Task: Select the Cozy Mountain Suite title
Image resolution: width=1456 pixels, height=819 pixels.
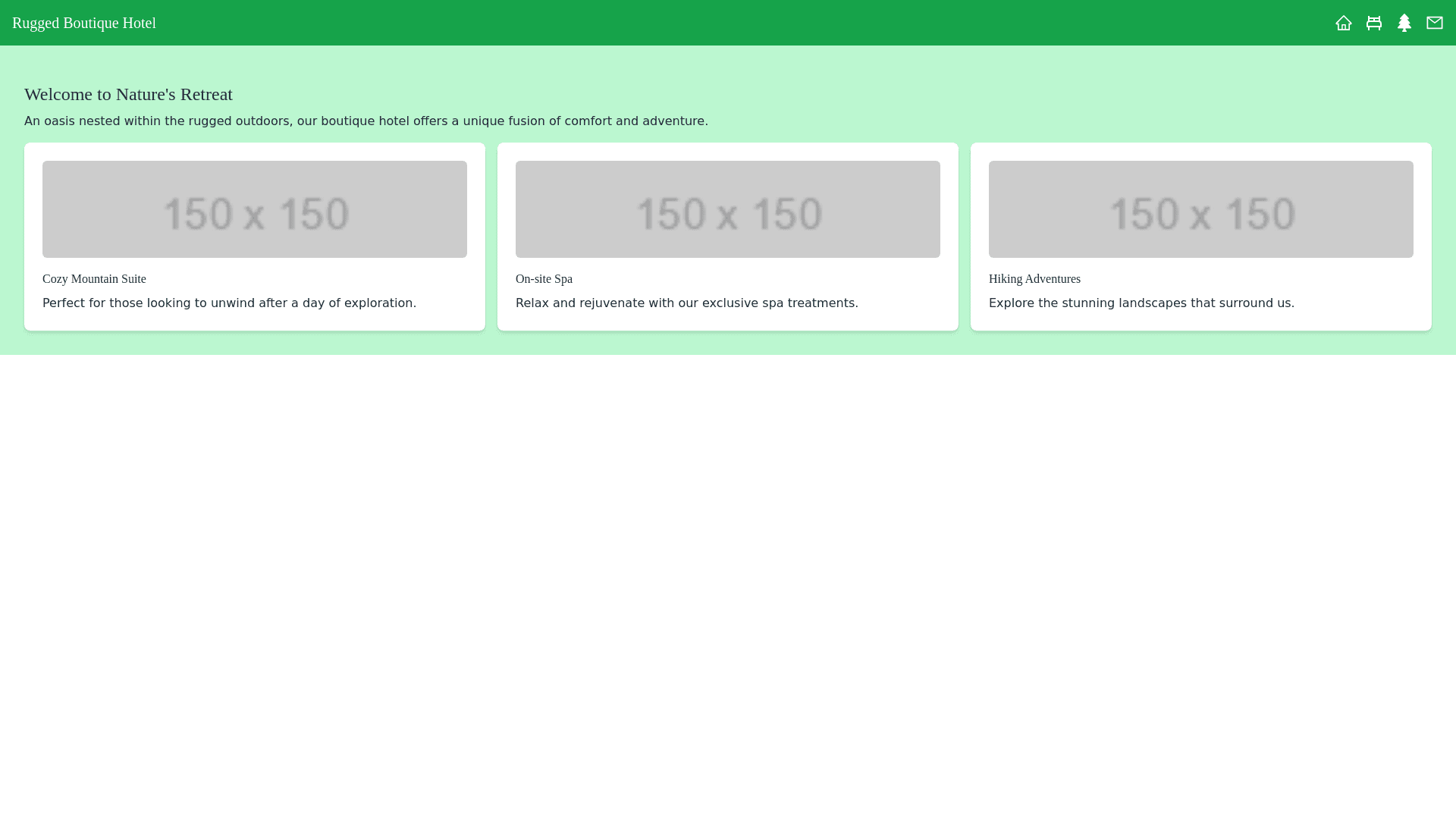Action: [94, 279]
